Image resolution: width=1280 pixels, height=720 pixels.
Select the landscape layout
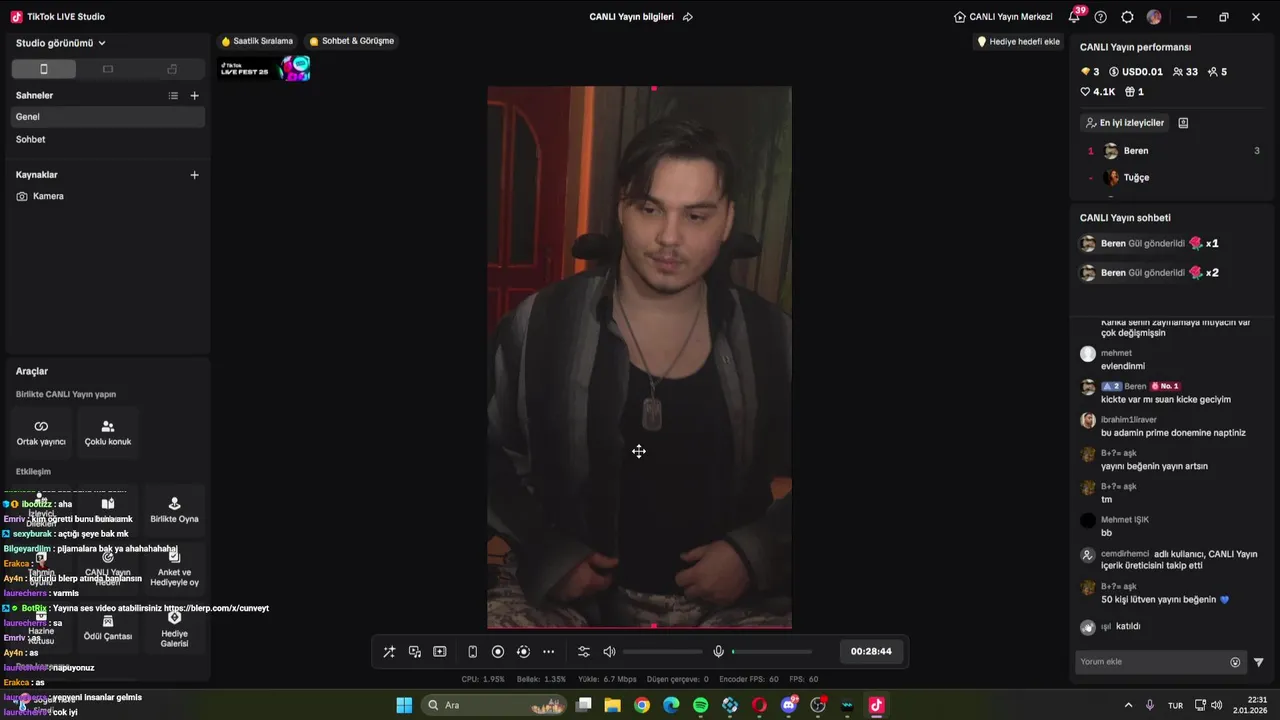pos(108,69)
